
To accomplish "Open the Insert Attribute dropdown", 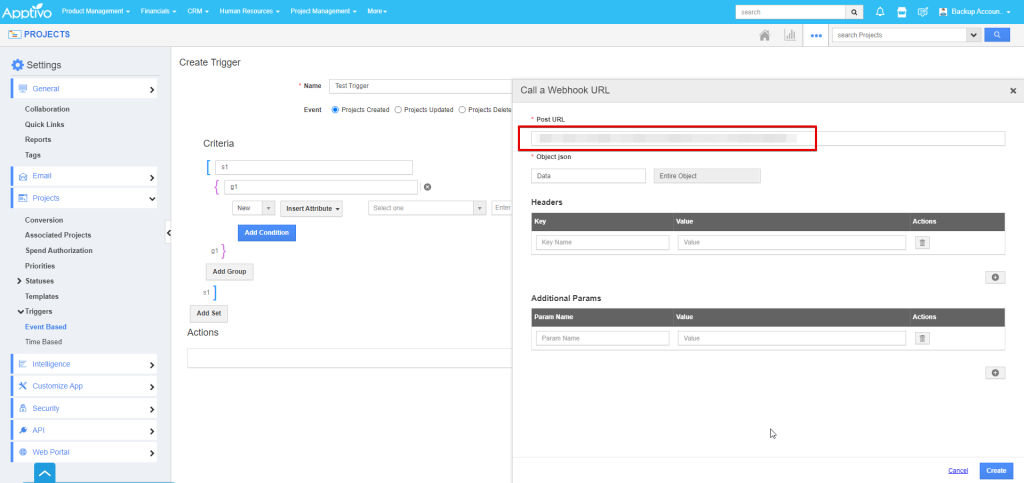I will (x=312, y=208).
